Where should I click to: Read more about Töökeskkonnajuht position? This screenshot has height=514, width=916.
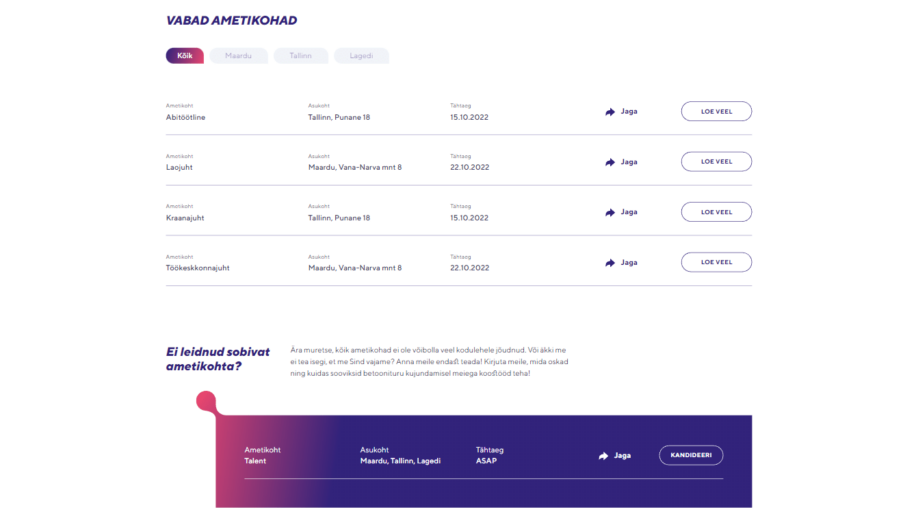[716, 263]
